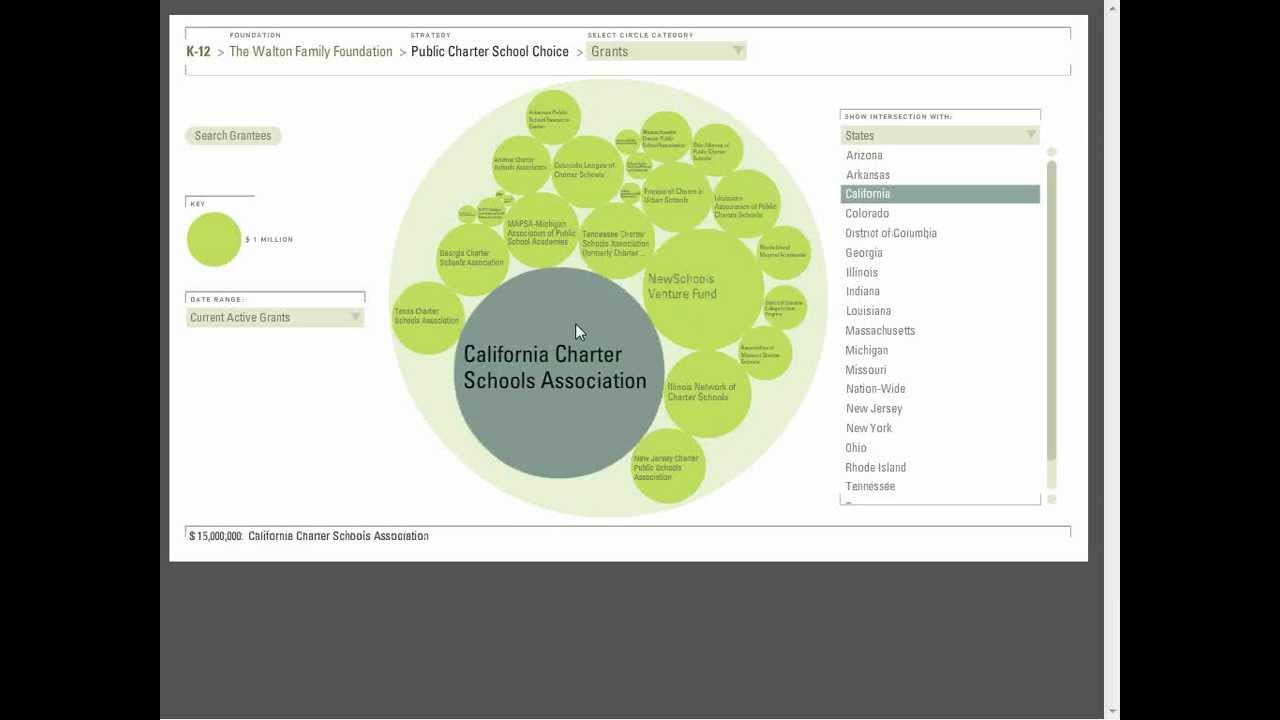1280x720 pixels.
Task: Select Illinois in the states list
Action: (x=862, y=272)
